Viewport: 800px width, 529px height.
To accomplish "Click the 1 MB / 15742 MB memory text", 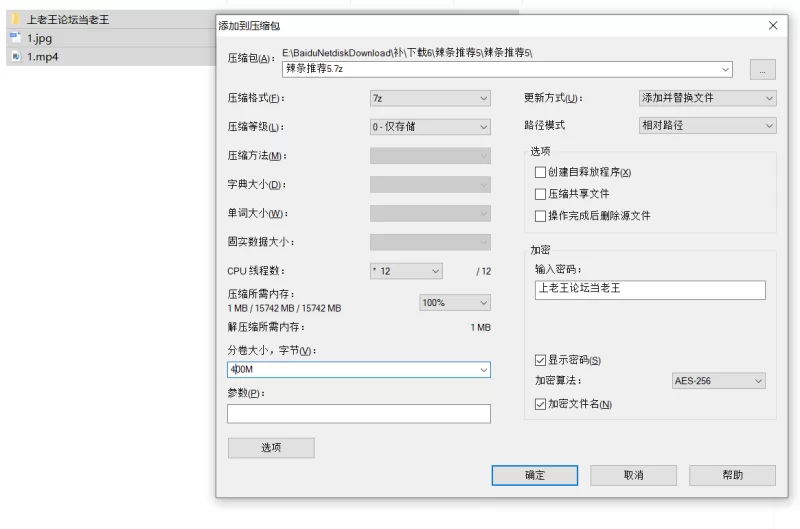I will point(284,308).
